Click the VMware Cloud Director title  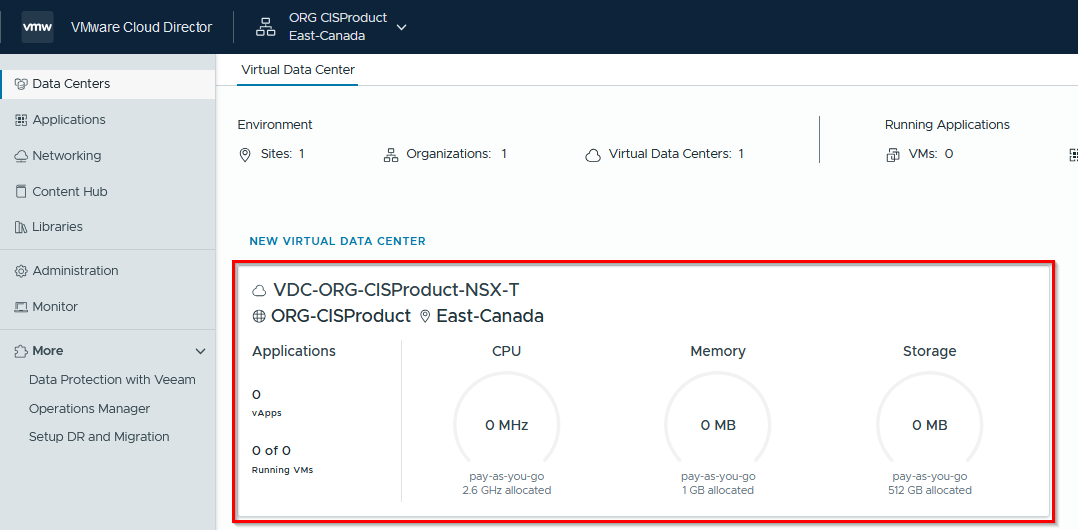pos(142,27)
